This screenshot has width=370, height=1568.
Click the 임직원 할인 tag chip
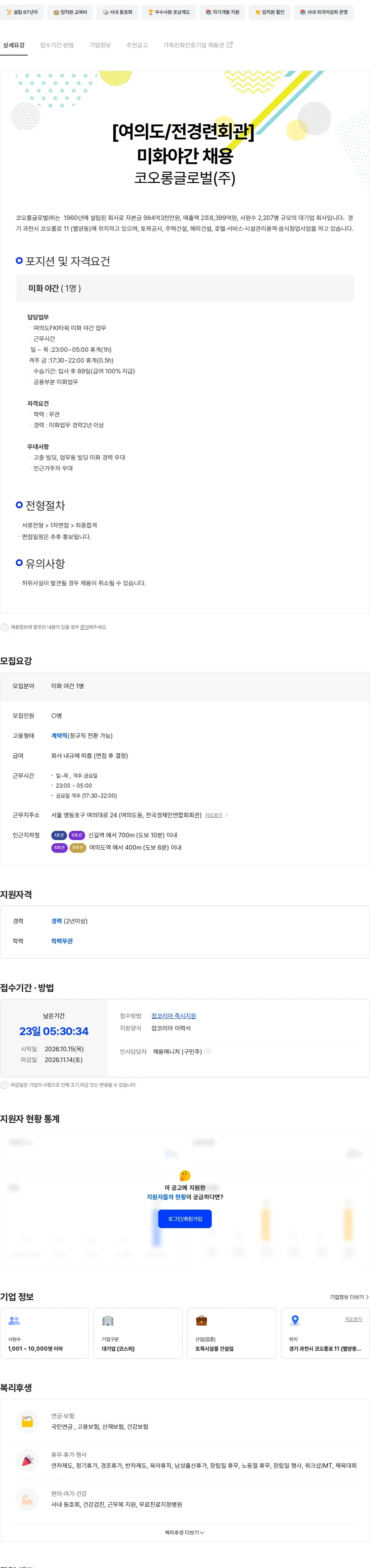coord(269,12)
